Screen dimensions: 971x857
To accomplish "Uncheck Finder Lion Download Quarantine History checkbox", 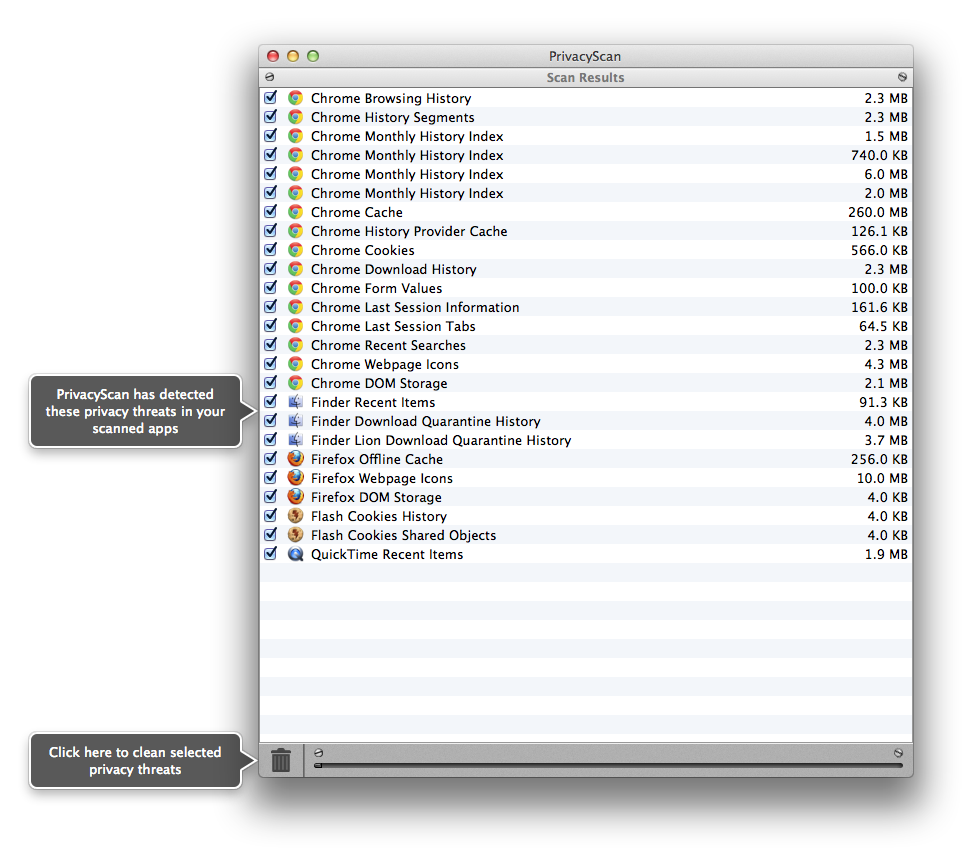I will coord(271,440).
